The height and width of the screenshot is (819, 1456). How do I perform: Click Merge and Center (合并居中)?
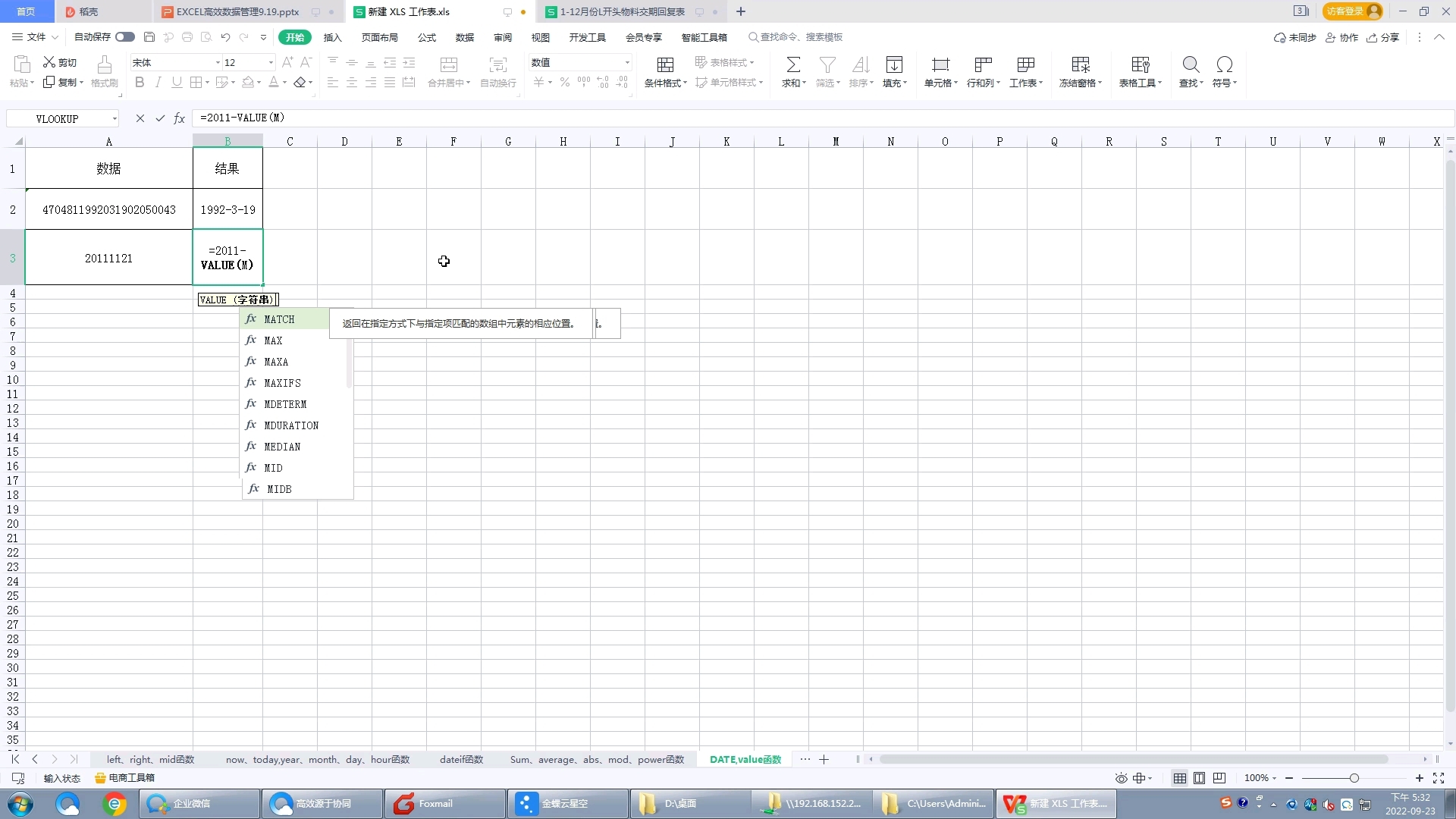point(447,72)
